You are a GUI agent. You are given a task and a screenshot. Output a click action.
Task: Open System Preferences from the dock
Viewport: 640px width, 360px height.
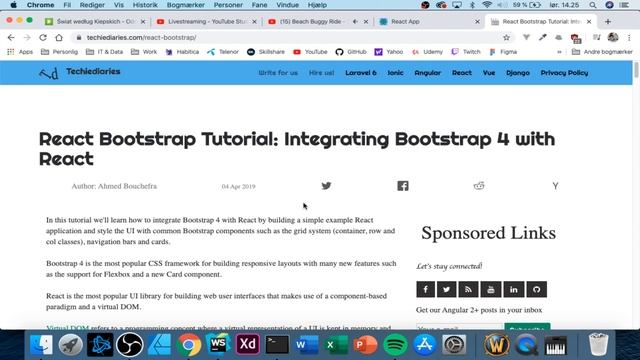pos(454,345)
